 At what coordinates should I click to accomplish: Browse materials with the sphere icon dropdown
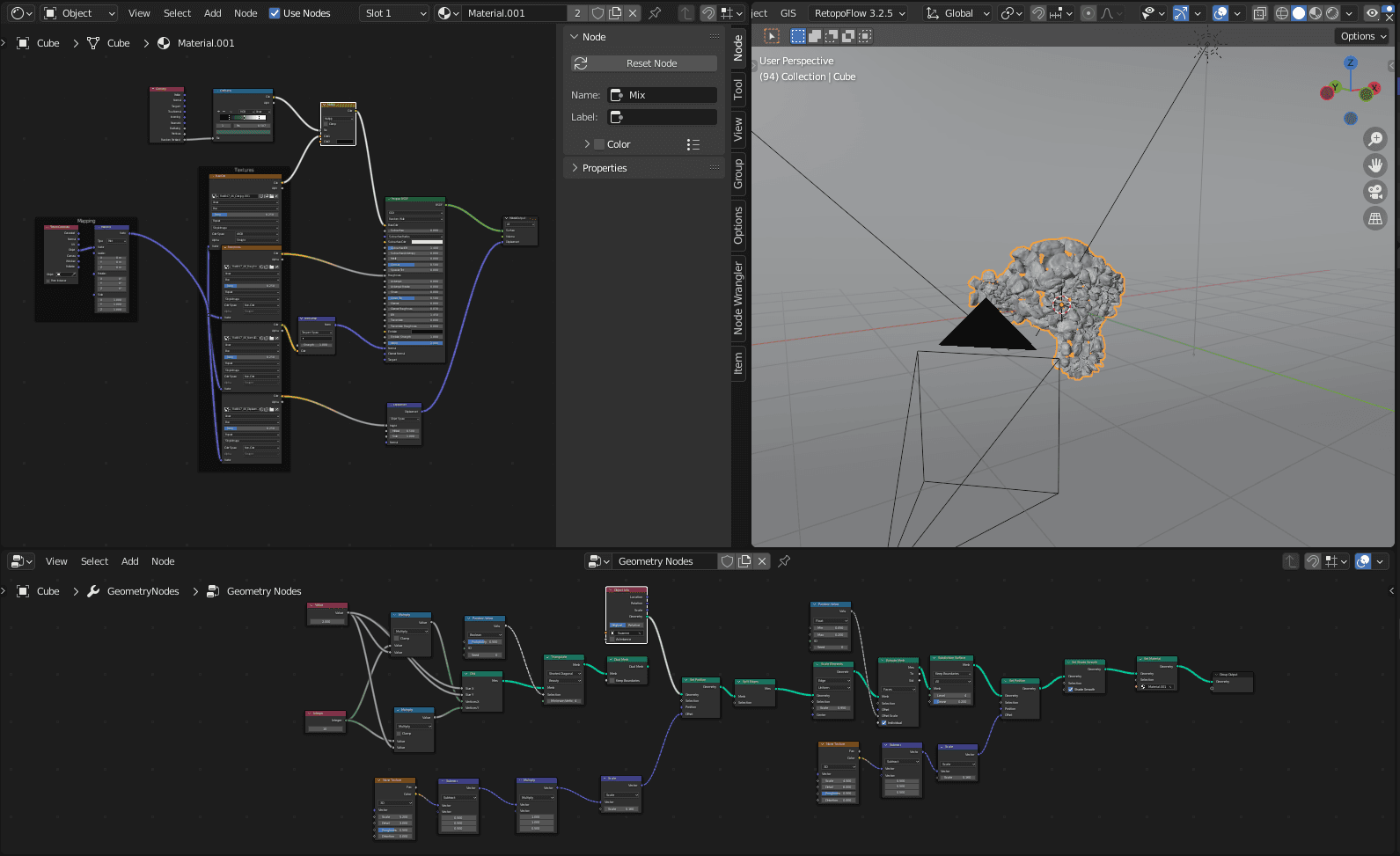click(x=448, y=13)
